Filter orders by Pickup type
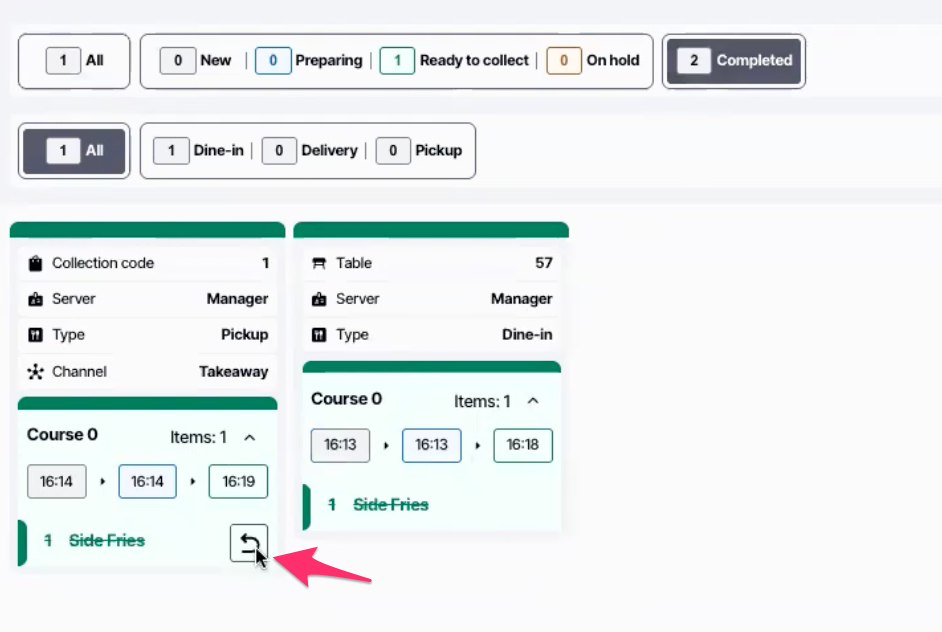Viewport: 942px width, 632px height. (420, 151)
